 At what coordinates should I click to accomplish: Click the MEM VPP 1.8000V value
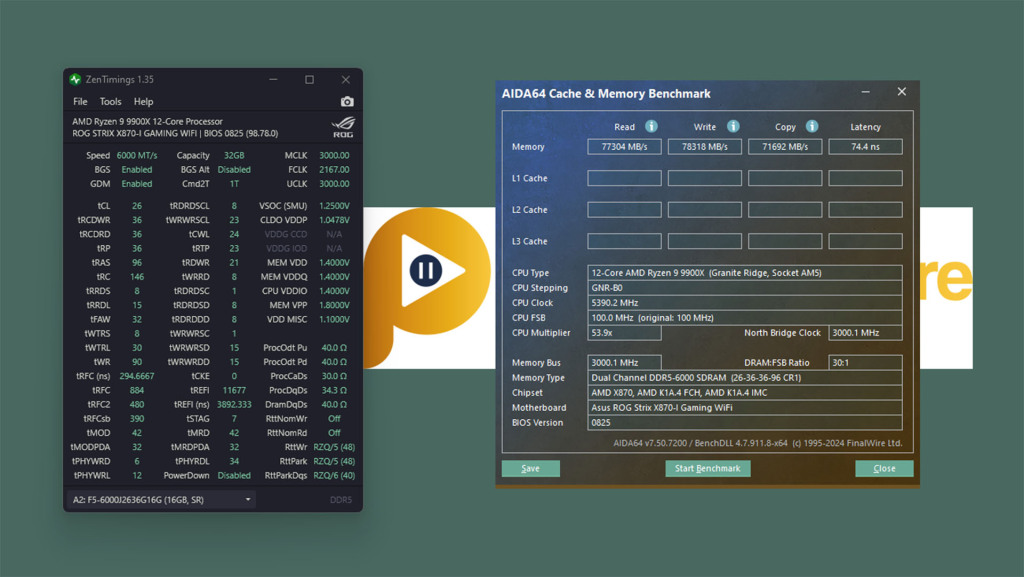(x=334, y=305)
